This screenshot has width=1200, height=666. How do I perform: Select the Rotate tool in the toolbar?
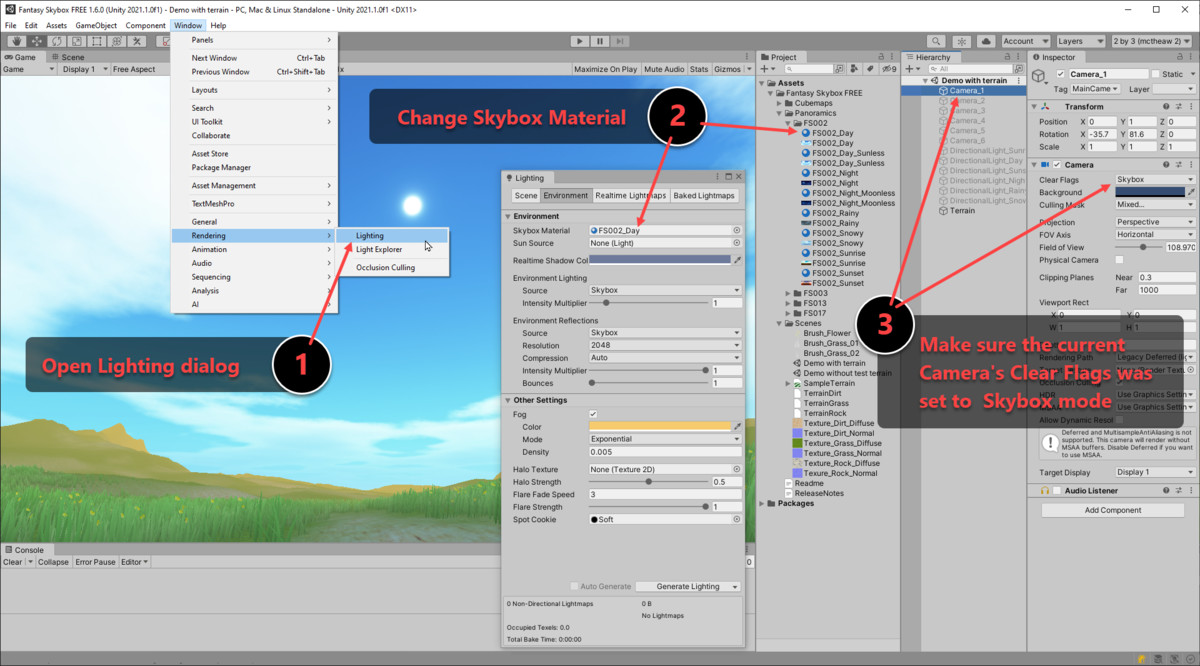[56, 41]
